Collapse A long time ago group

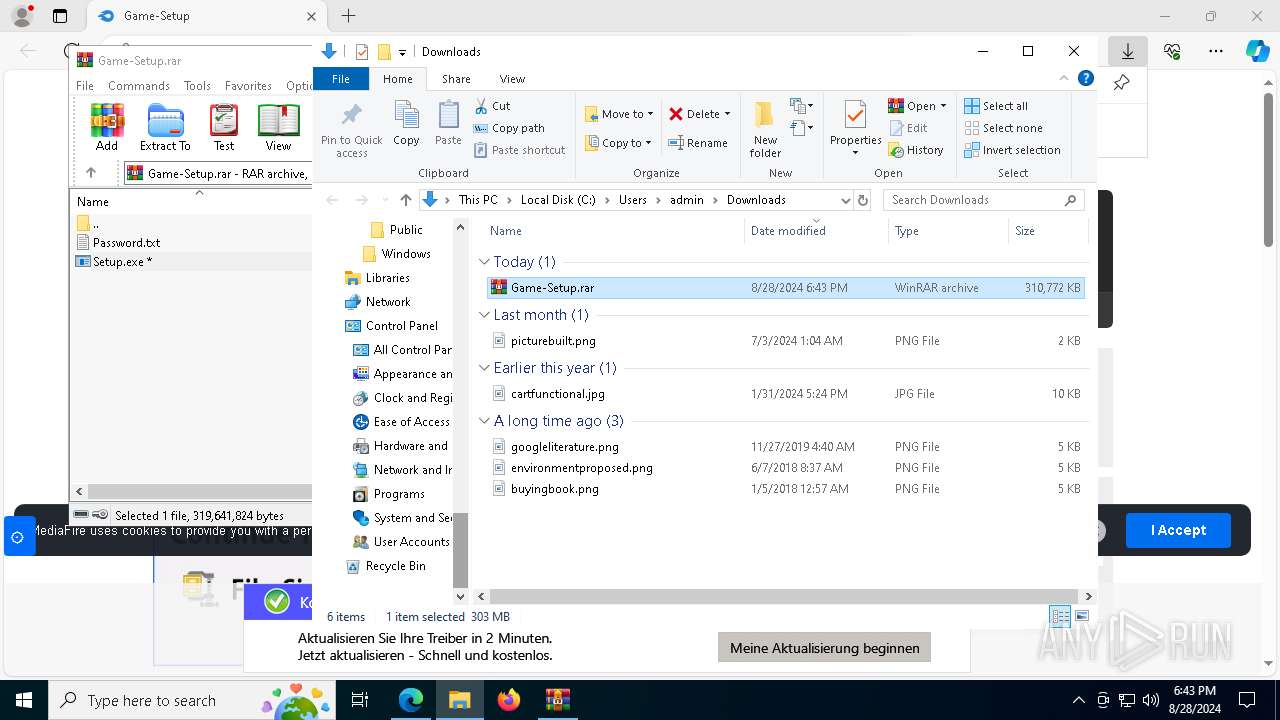coord(485,421)
